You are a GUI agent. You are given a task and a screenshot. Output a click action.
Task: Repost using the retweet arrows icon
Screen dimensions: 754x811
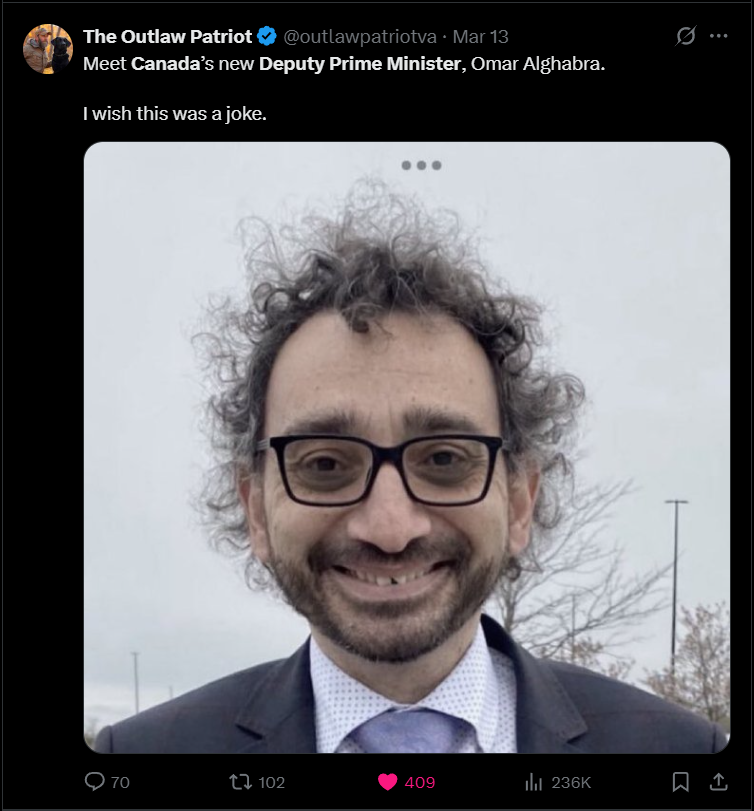click(x=240, y=782)
